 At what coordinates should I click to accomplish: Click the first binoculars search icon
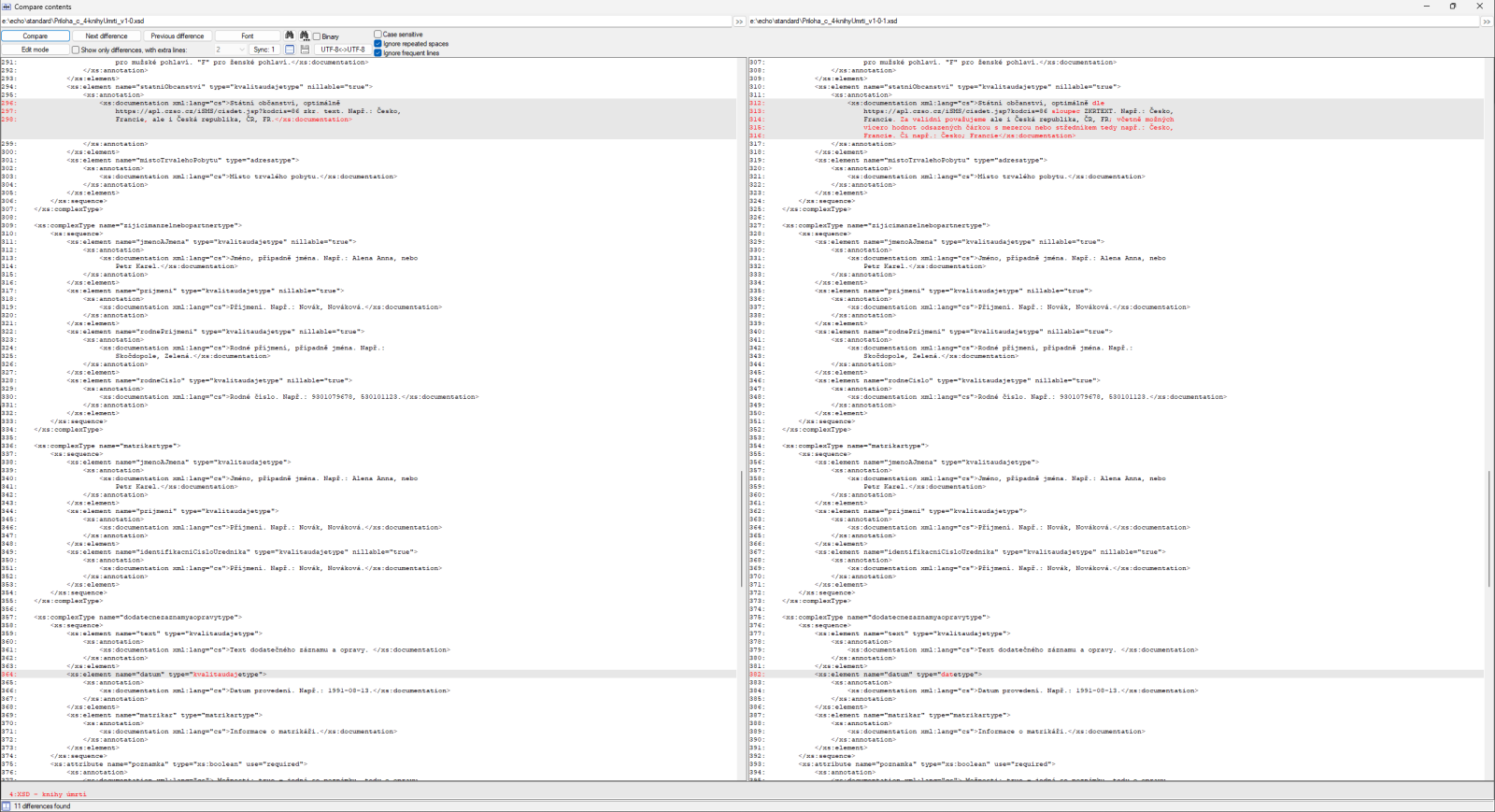coord(290,36)
